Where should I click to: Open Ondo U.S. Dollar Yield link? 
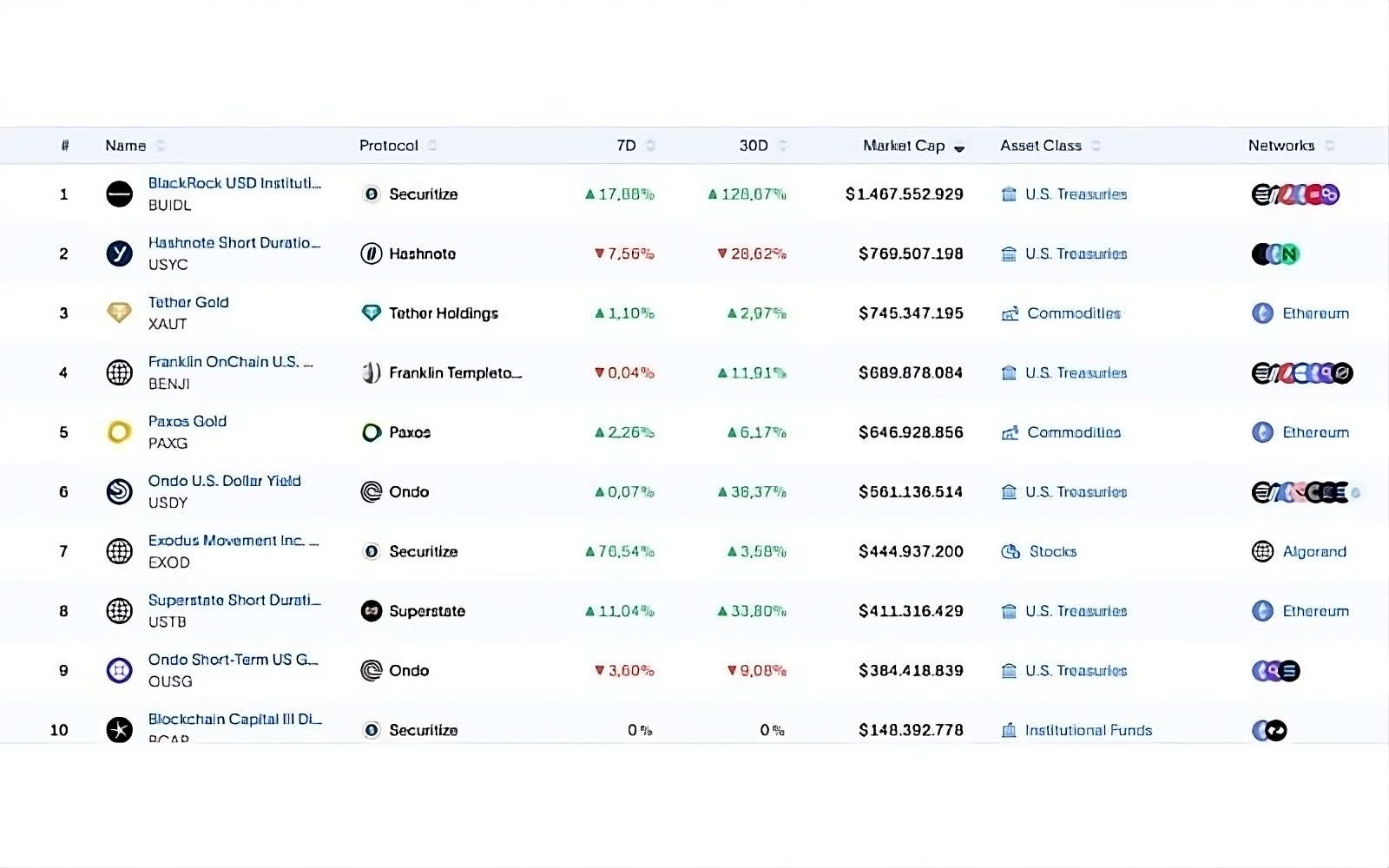[x=225, y=481]
